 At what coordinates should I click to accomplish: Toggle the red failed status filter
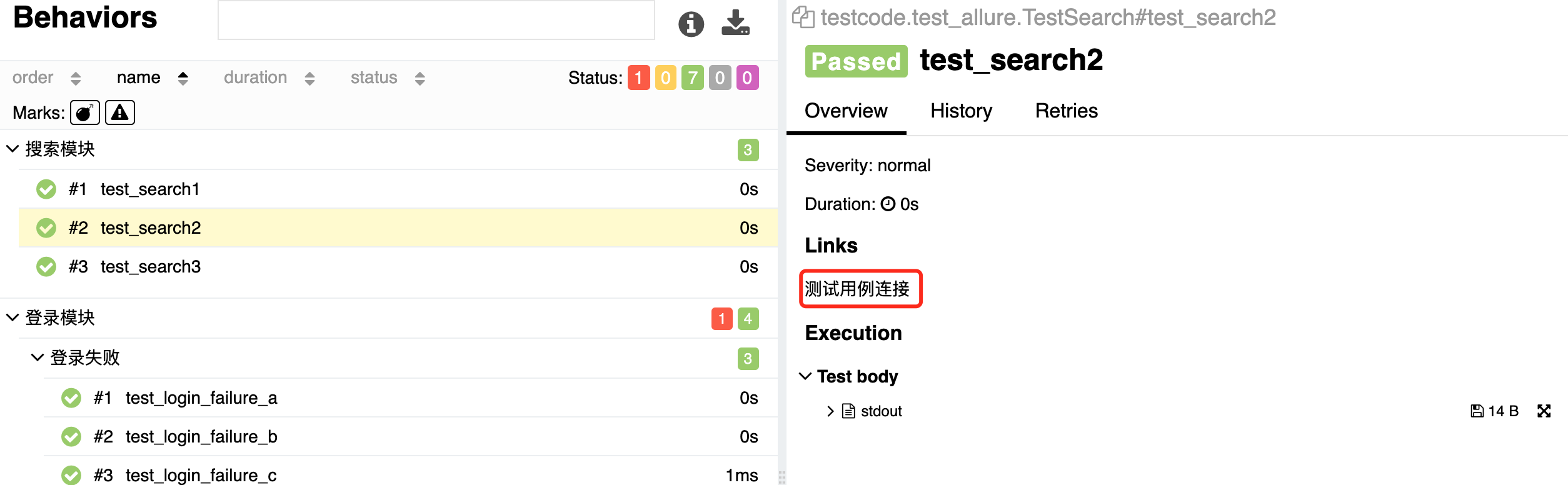click(638, 77)
